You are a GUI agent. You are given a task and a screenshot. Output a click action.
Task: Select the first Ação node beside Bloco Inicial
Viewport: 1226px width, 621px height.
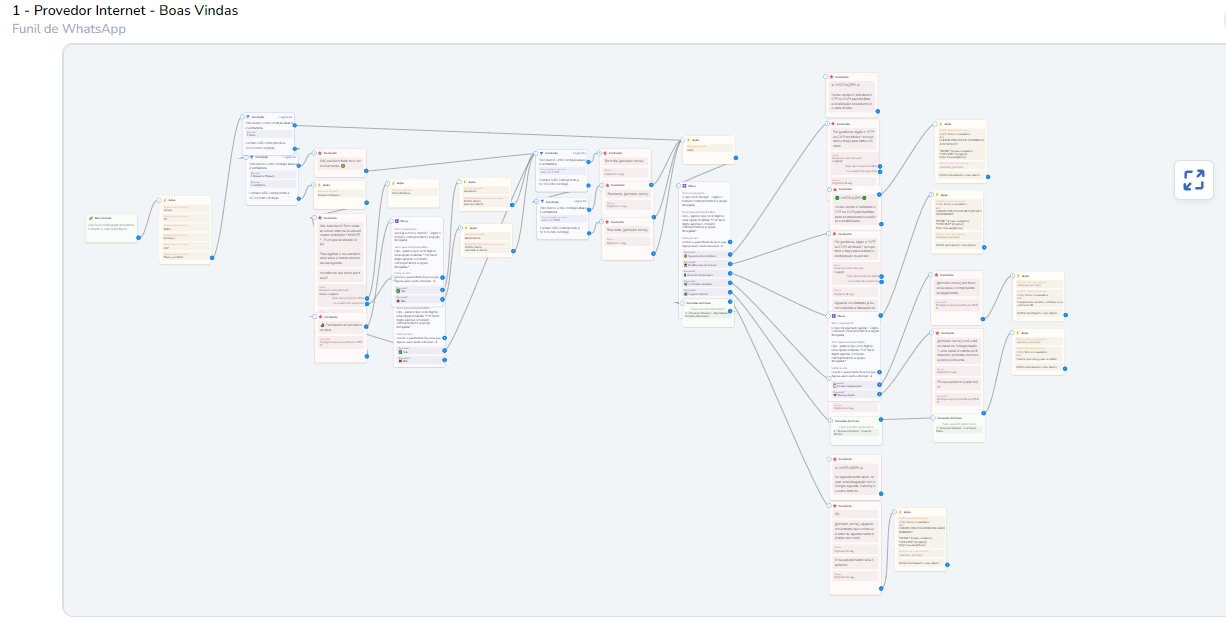tap(187, 230)
